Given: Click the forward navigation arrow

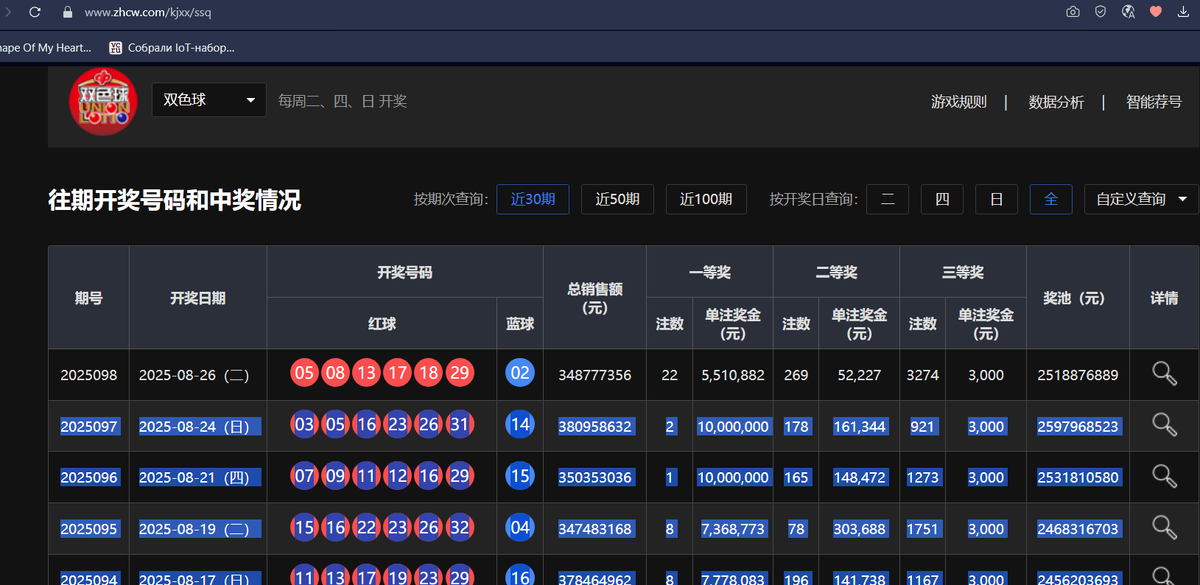Looking at the screenshot, I should click(8, 12).
